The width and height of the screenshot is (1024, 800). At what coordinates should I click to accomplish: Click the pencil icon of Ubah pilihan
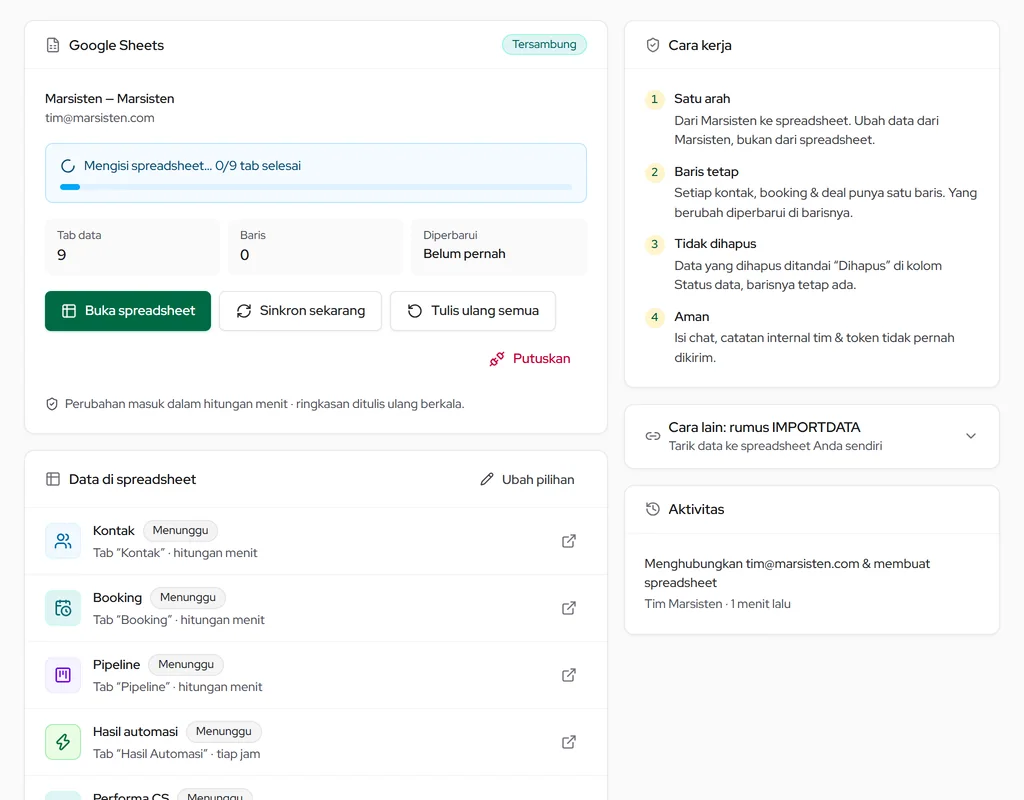(487, 479)
